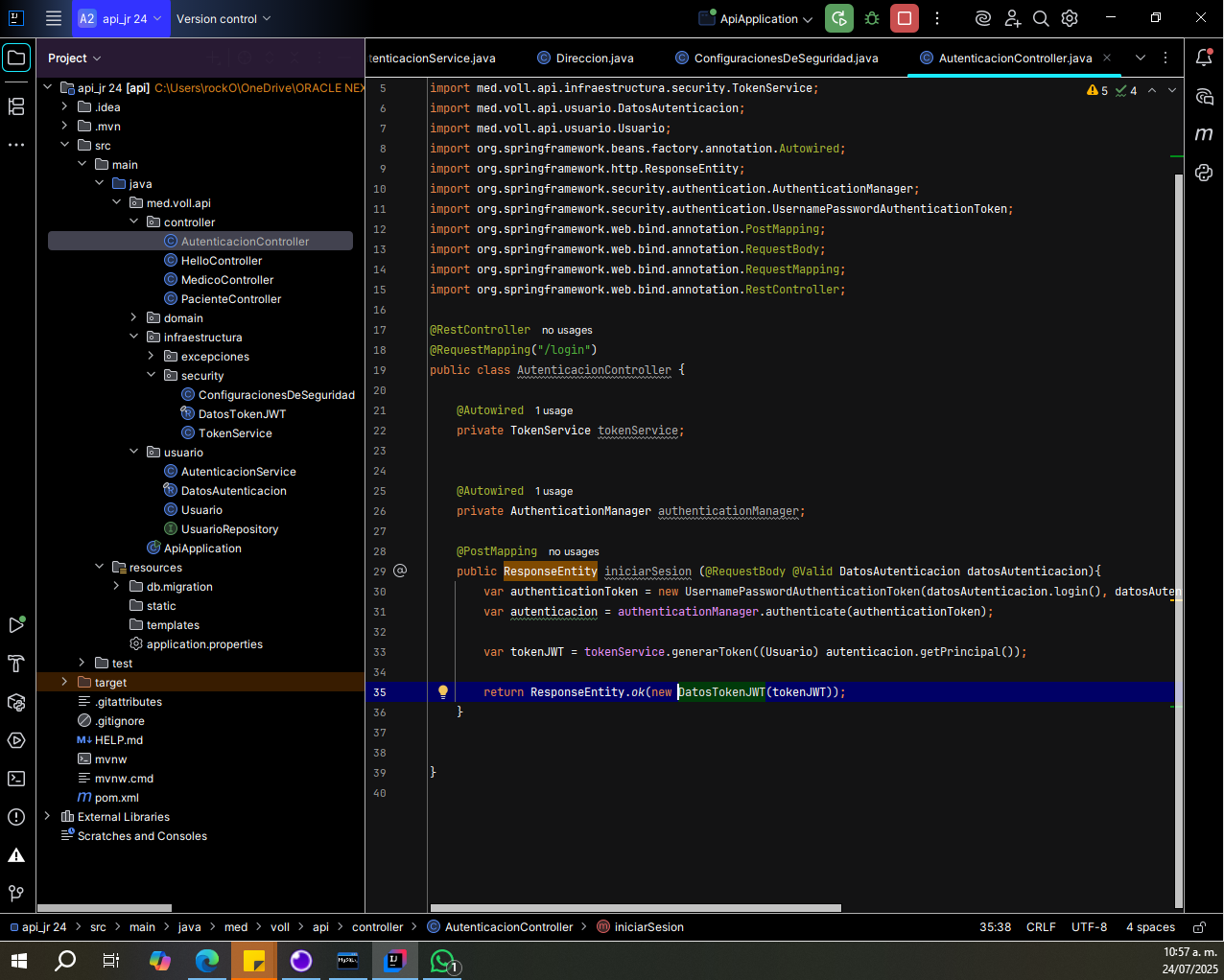Change the UTF-8 file encoding widget

1089,927
